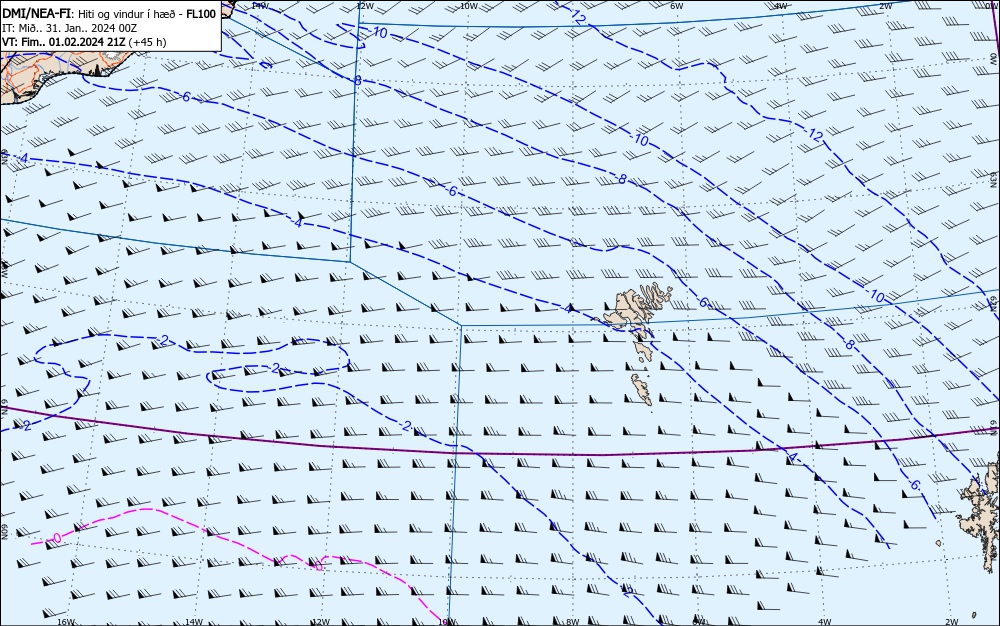Click the magenta '0' label near '60N'

click(57, 539)
